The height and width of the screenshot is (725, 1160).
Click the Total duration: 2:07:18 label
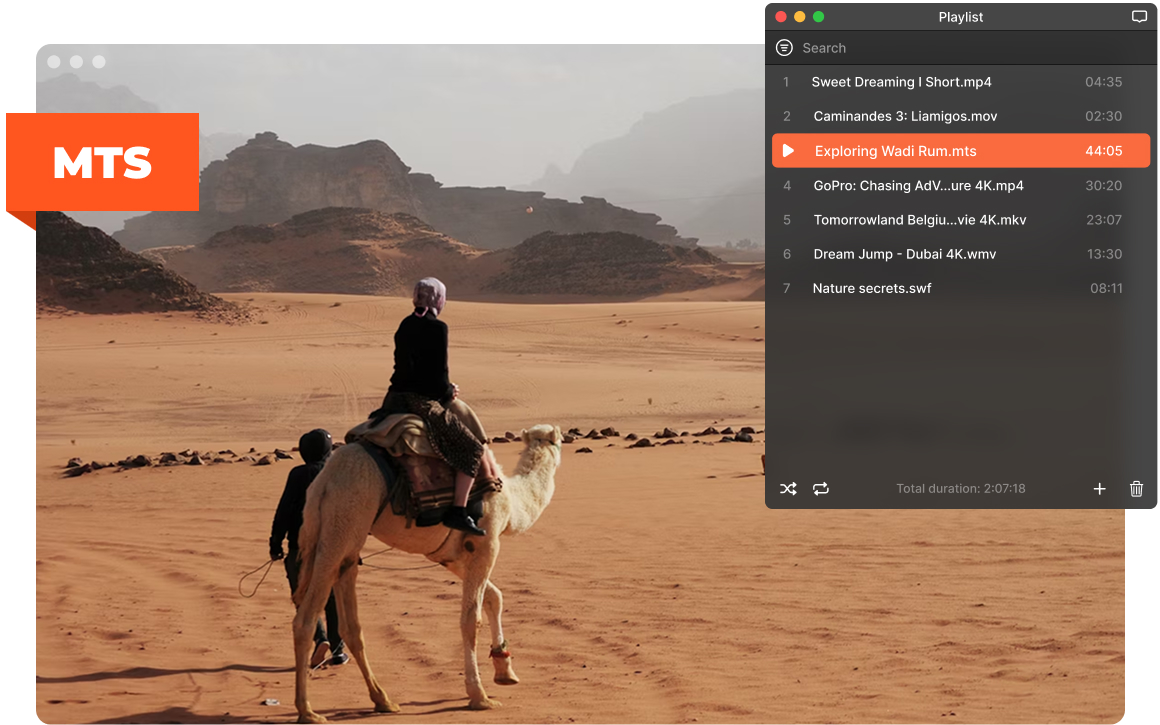pyautogui.click(x=960, y=488)
